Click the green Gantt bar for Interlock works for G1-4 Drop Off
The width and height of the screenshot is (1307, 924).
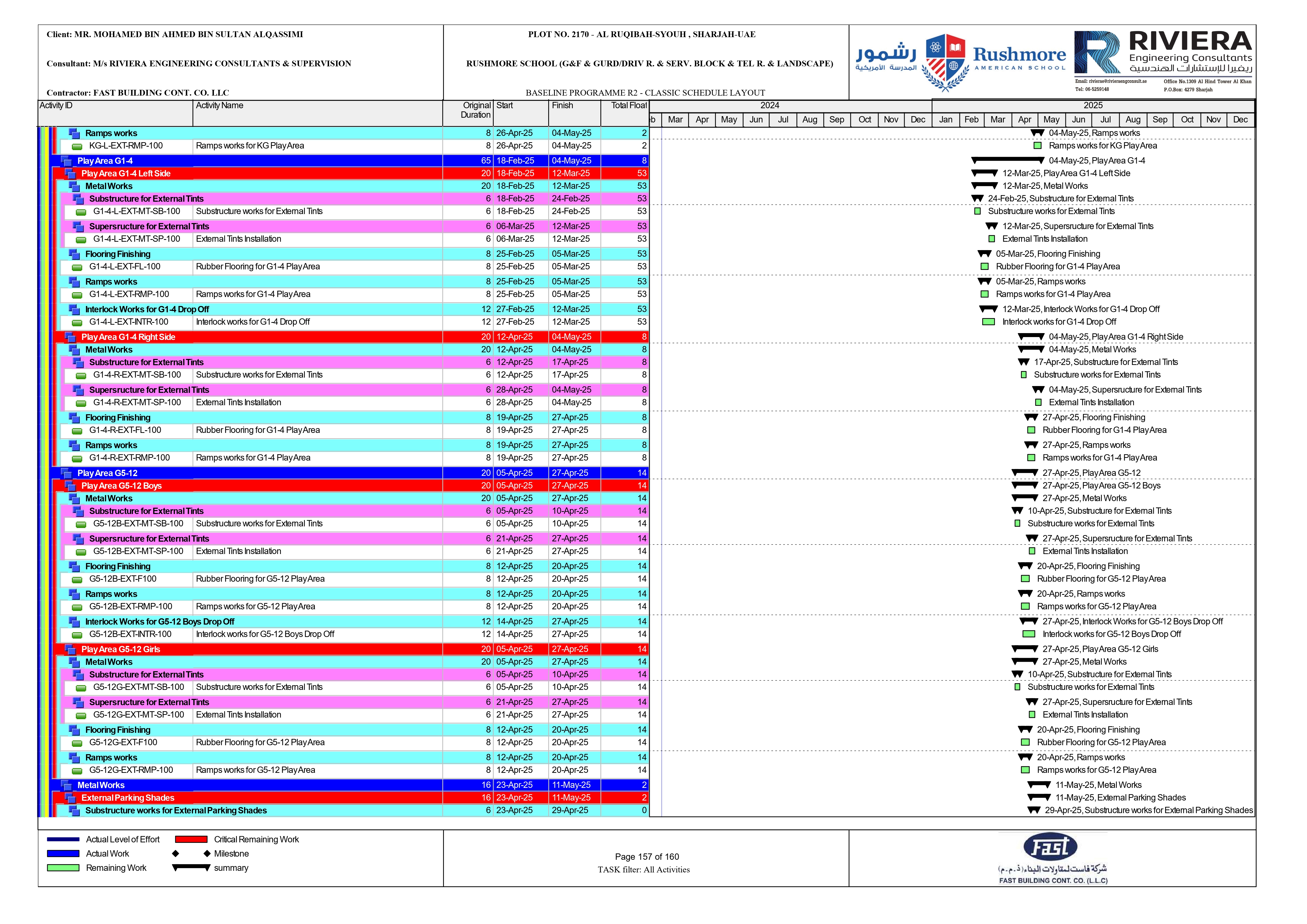point(988,322)
